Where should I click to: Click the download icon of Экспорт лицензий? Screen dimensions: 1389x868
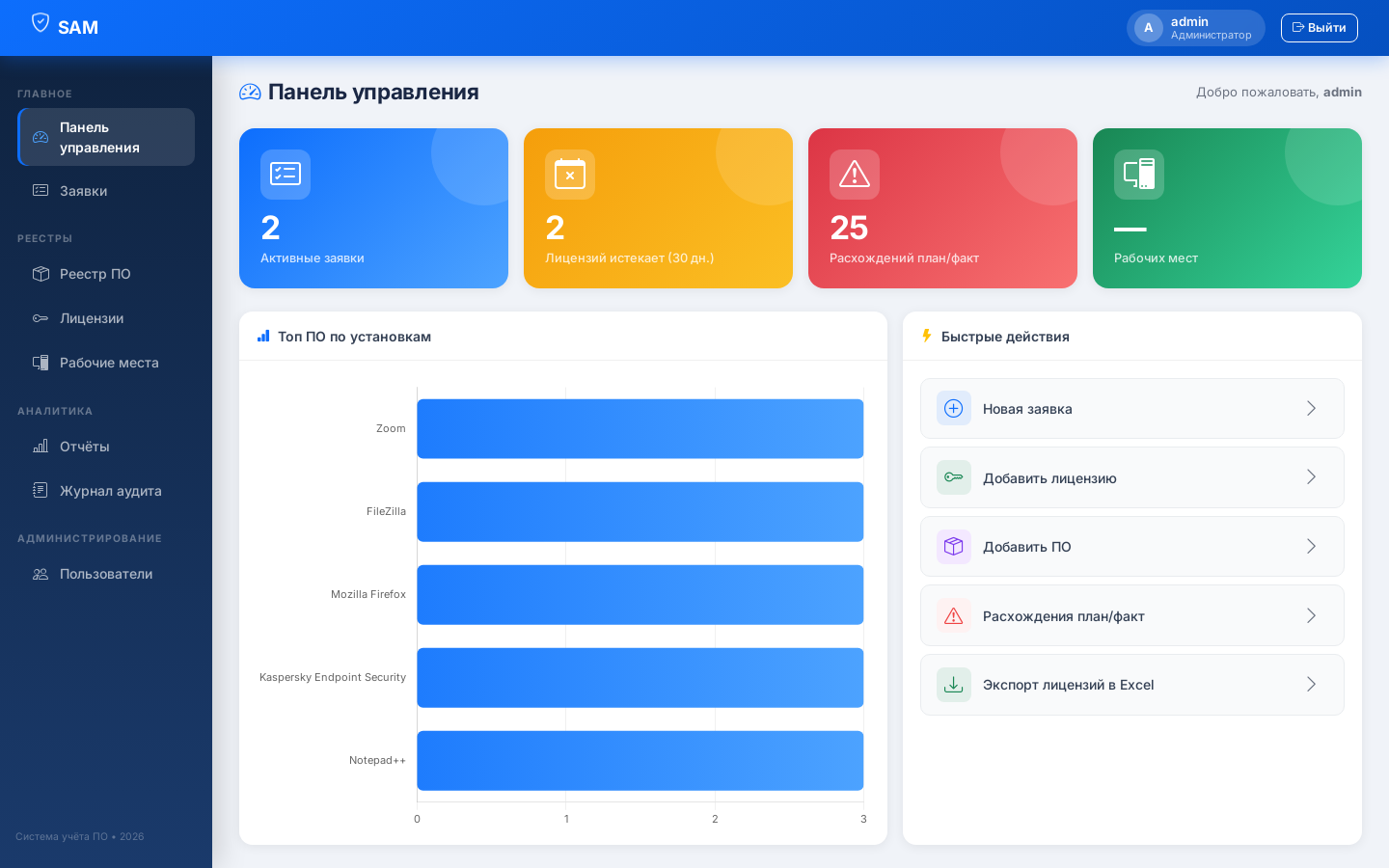click(954, 685)
